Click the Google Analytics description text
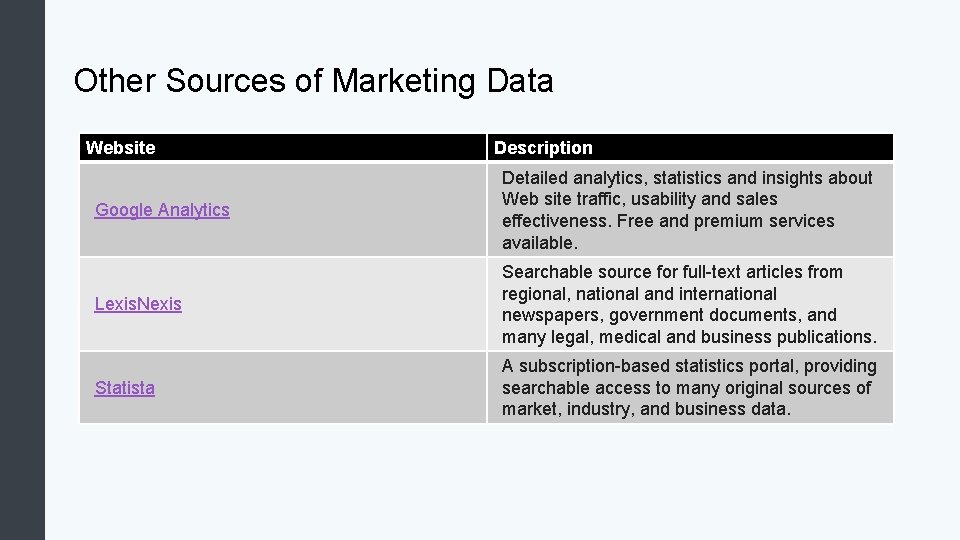Screen dimensions: 960x540 (687, 210)
